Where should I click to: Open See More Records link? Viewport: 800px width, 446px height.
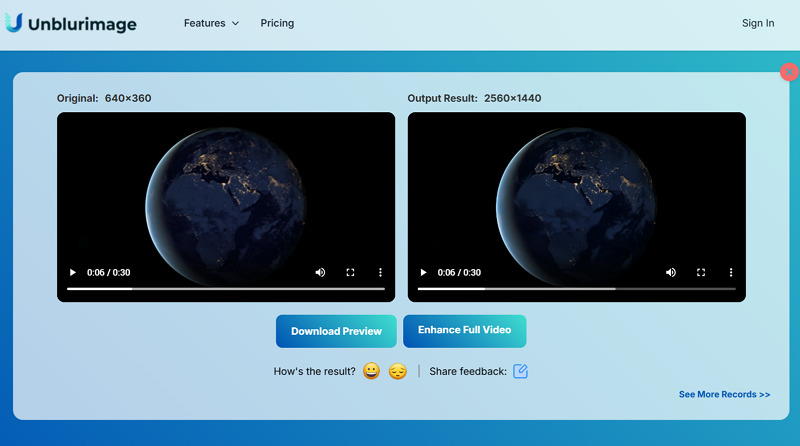tap(724, 395)
